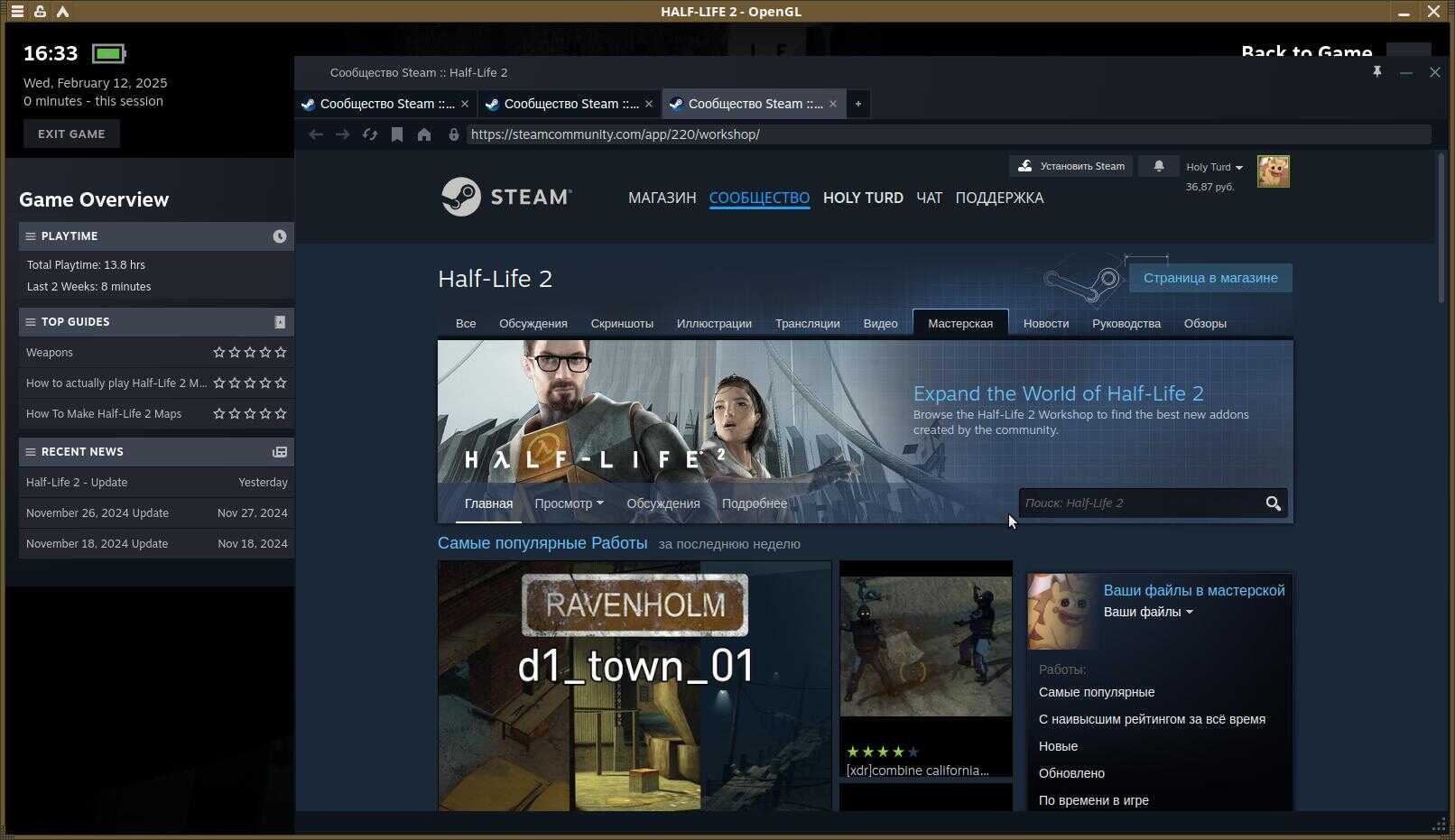
Task: Switch to the Трансляции tab
Action: pos(807,323)
